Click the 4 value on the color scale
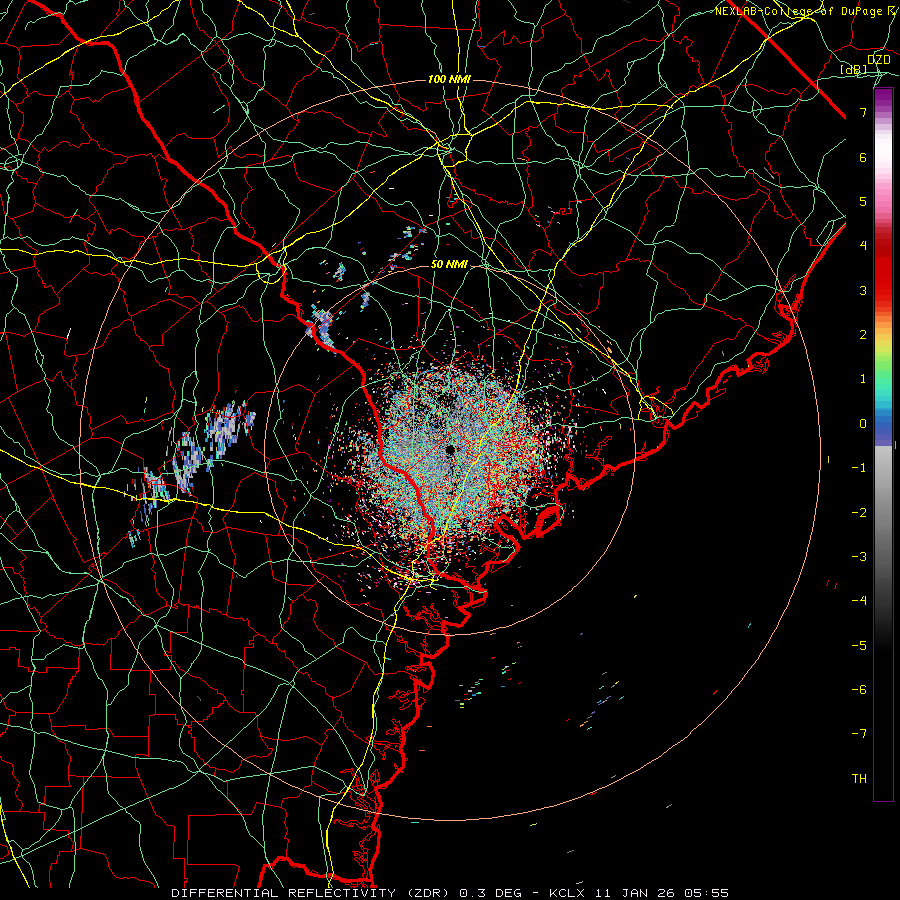Image resolution: width=900 pixels, height=900 pixels. click(x=863, y=246)
